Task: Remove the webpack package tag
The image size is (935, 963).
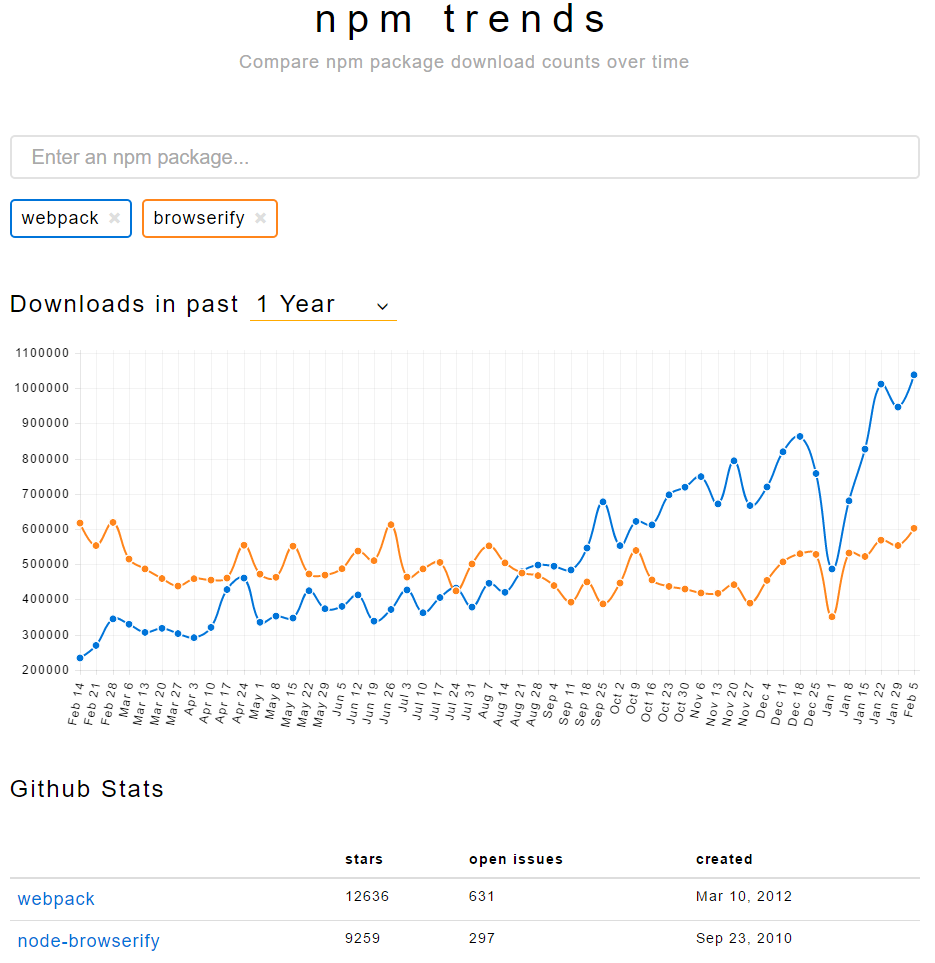Action: pyautogui.click(x=114, y=218)
